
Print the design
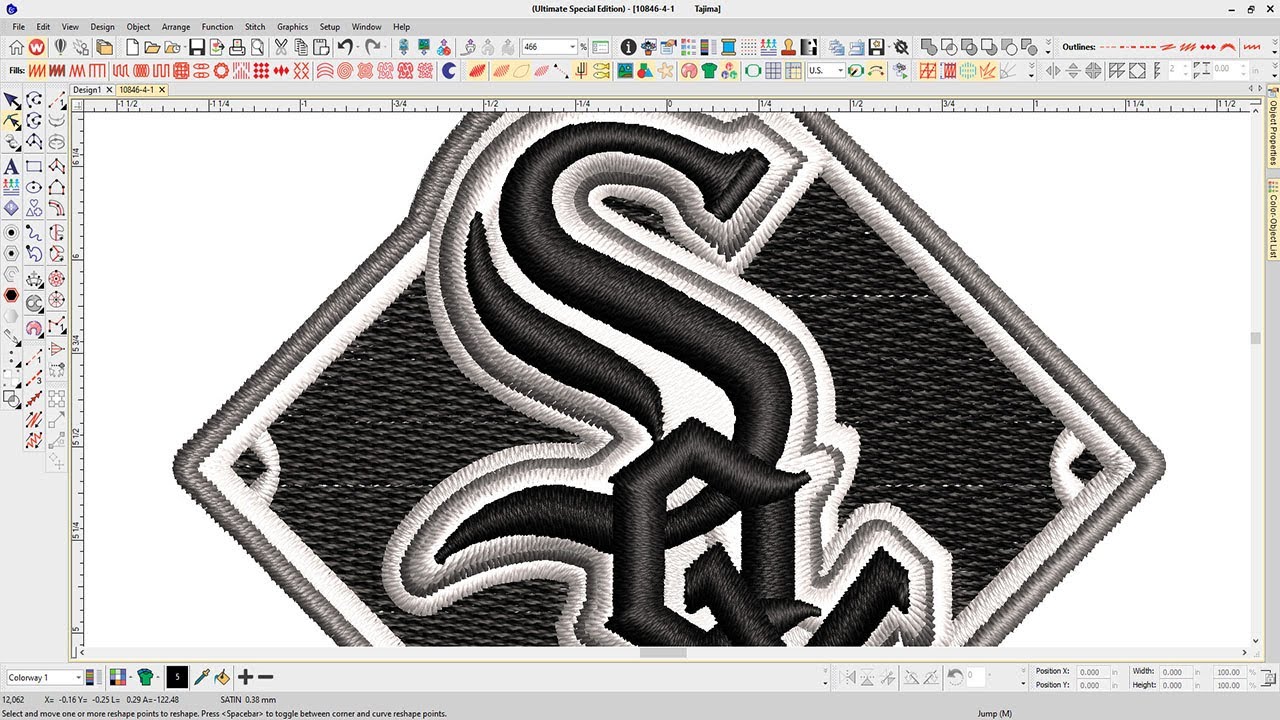[237, 47]
